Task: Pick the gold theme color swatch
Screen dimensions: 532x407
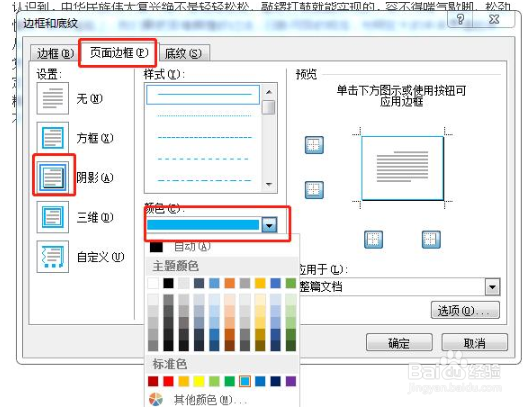Action: pos(260,283)
